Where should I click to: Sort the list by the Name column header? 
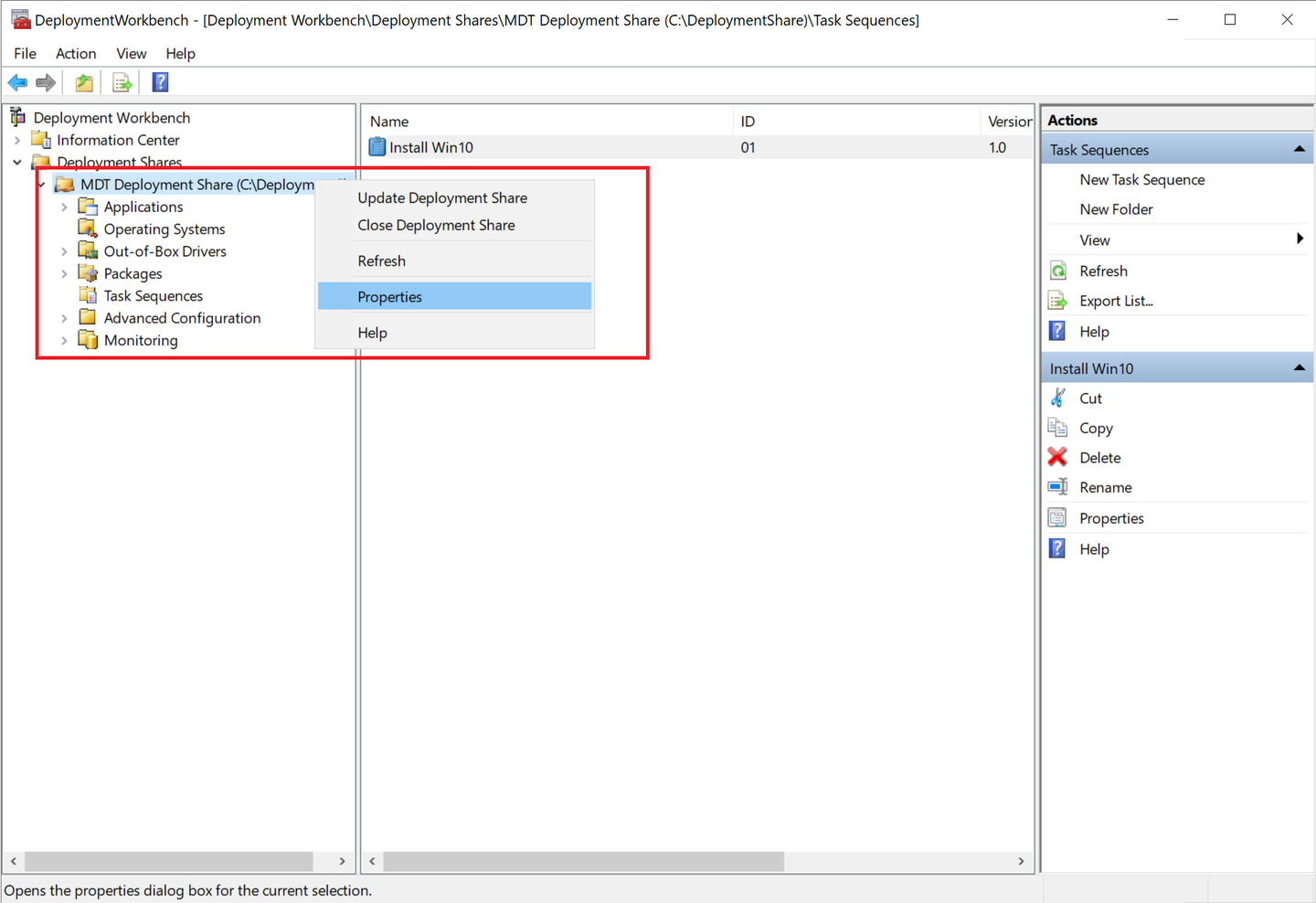(x=548, y=122)
